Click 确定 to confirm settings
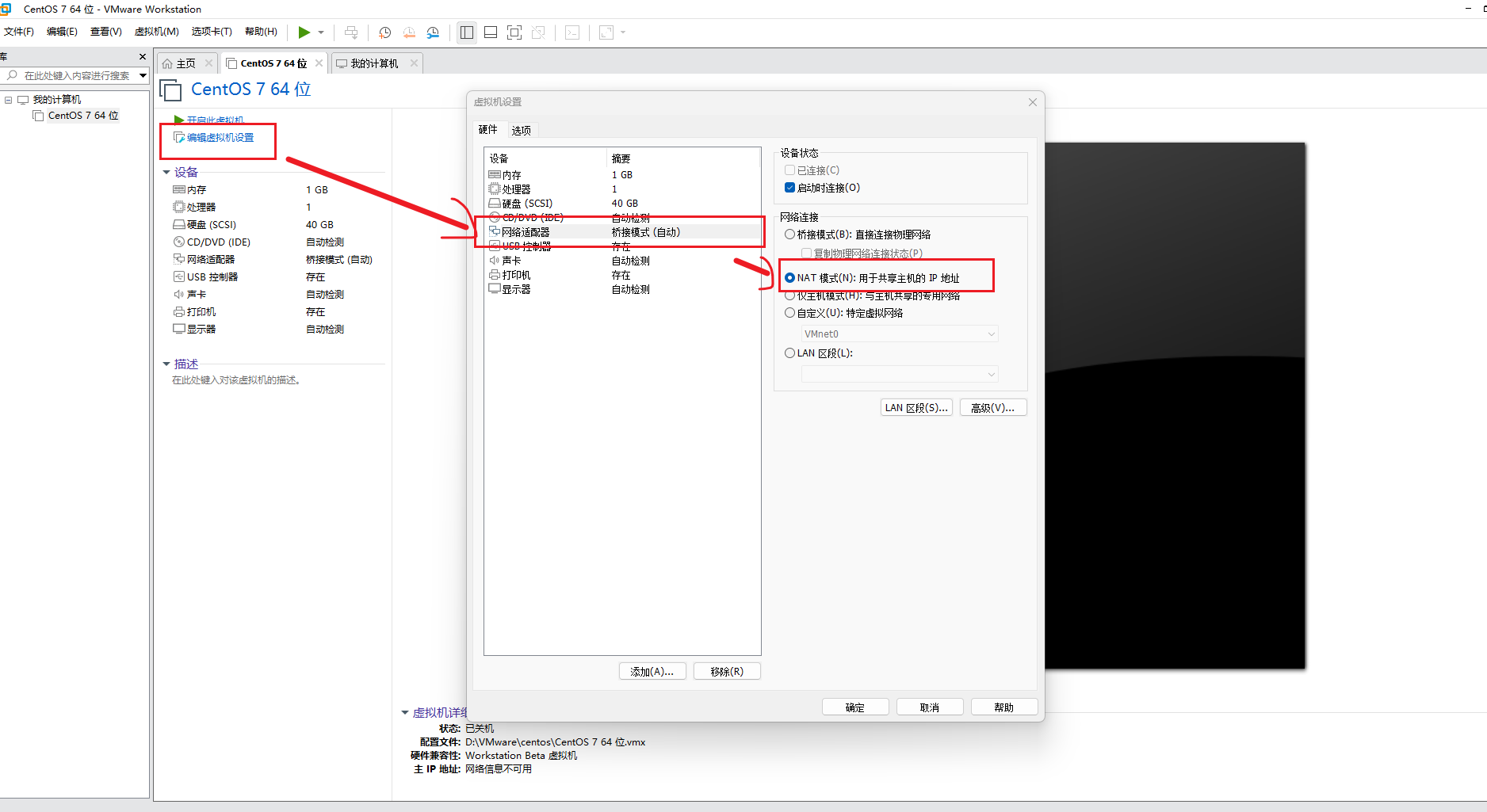Screen dimensions: 1487x812 855,707
